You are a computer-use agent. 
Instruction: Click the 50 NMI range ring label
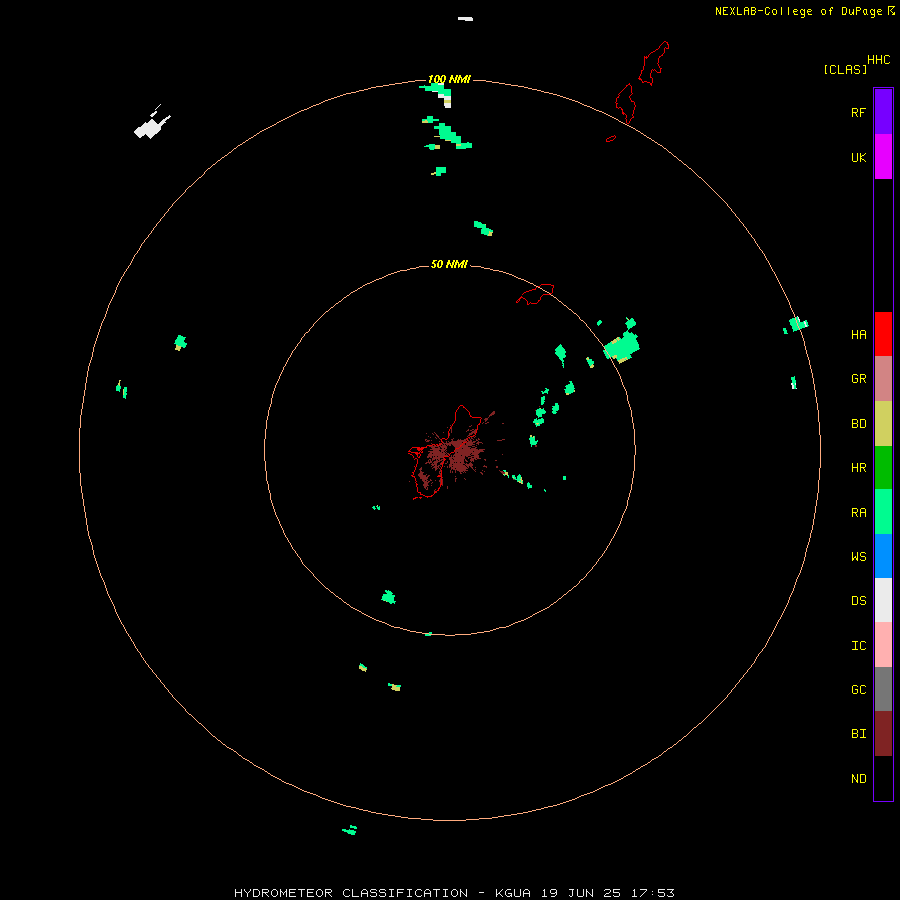coord(449,264)
